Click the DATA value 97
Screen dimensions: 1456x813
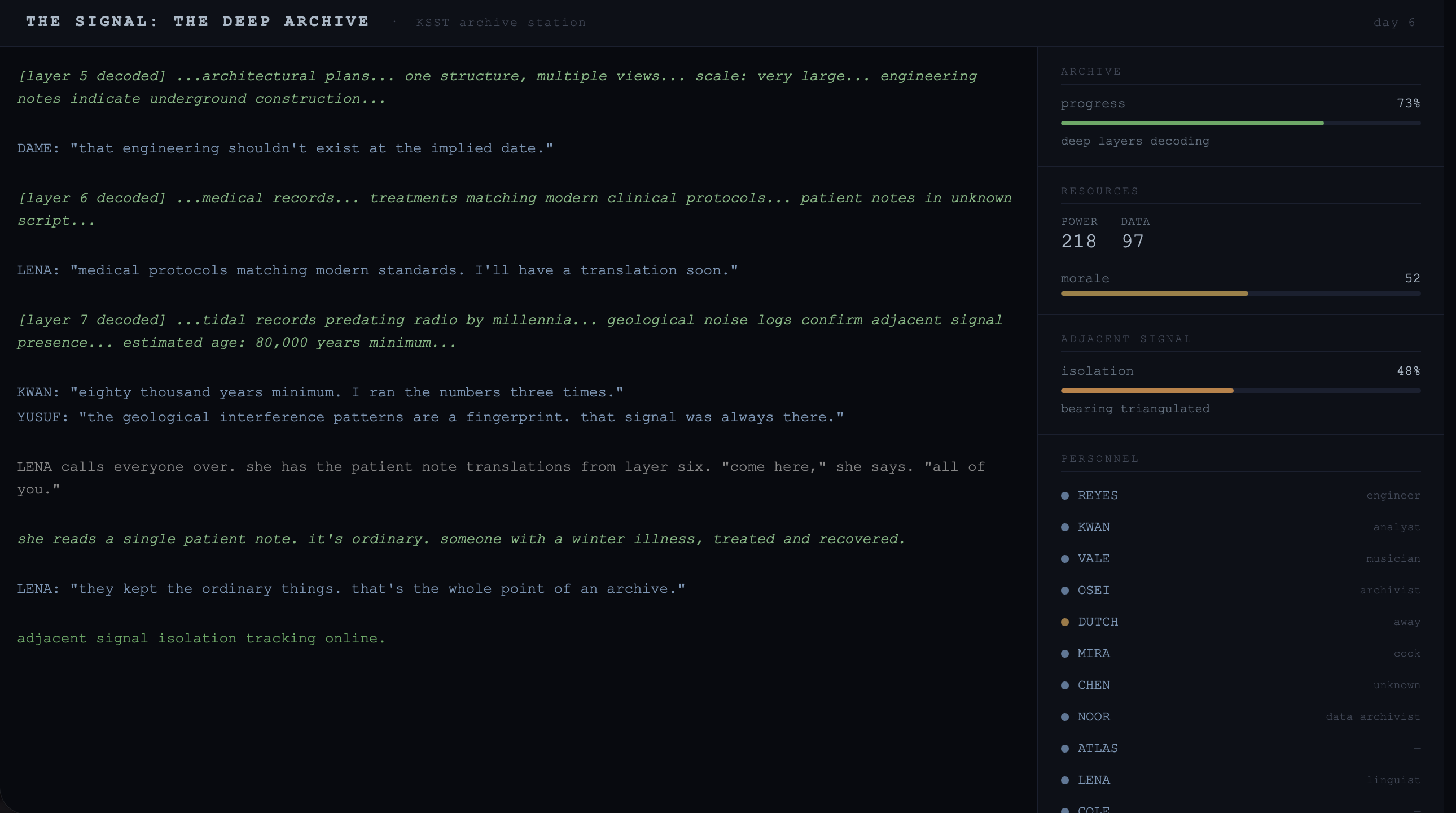tap(1133, 242)
